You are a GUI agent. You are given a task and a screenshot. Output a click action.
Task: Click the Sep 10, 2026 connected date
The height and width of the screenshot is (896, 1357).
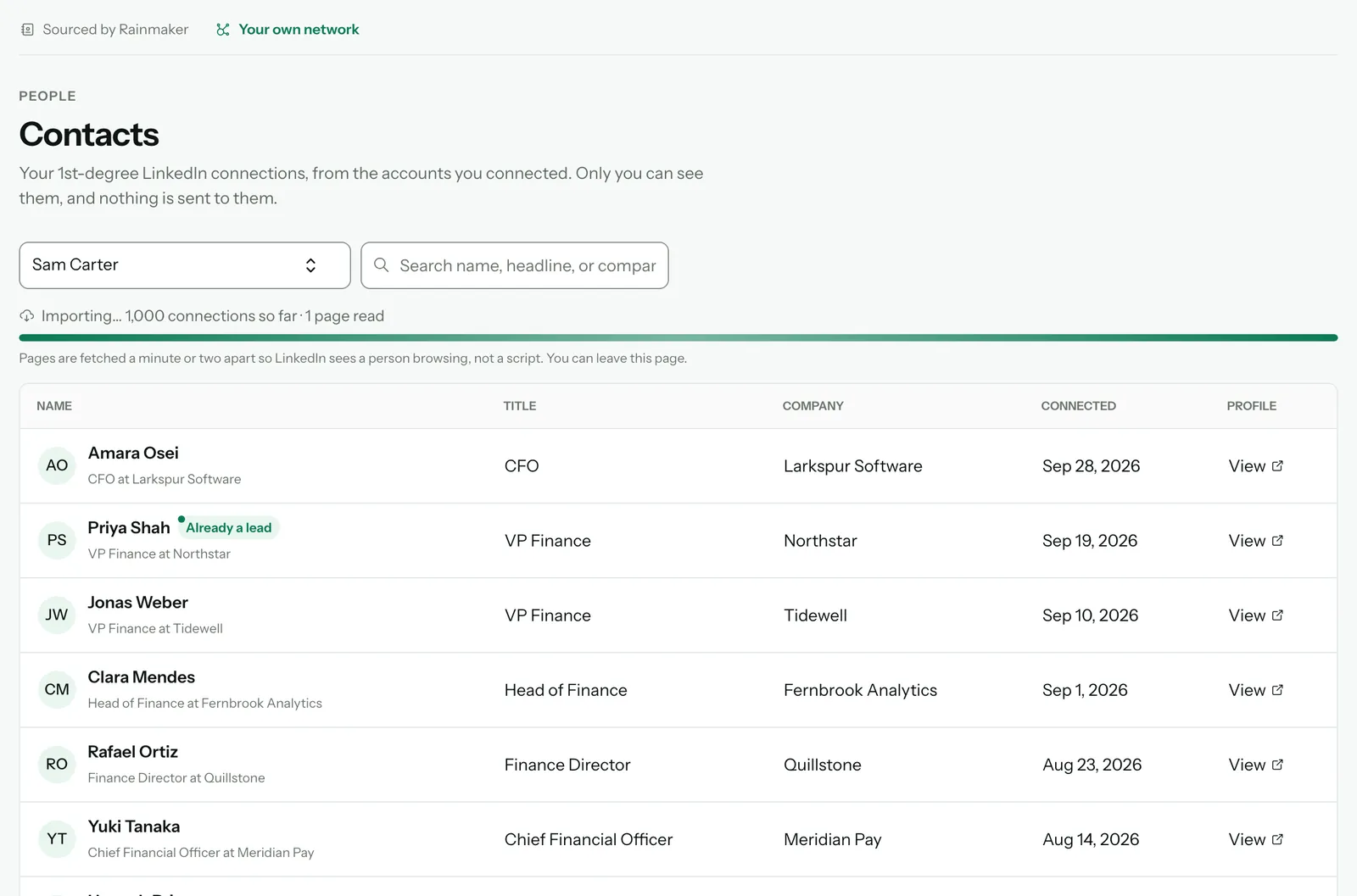coord(1090,615)
